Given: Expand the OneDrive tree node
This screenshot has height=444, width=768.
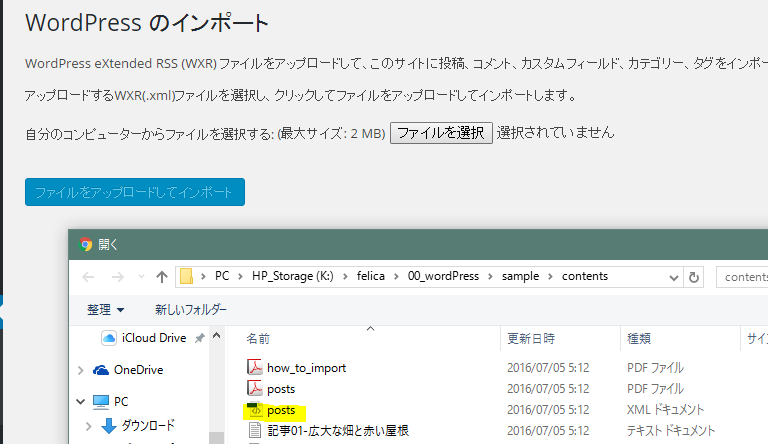Looking at the screenshot, I should click(81, 370).
